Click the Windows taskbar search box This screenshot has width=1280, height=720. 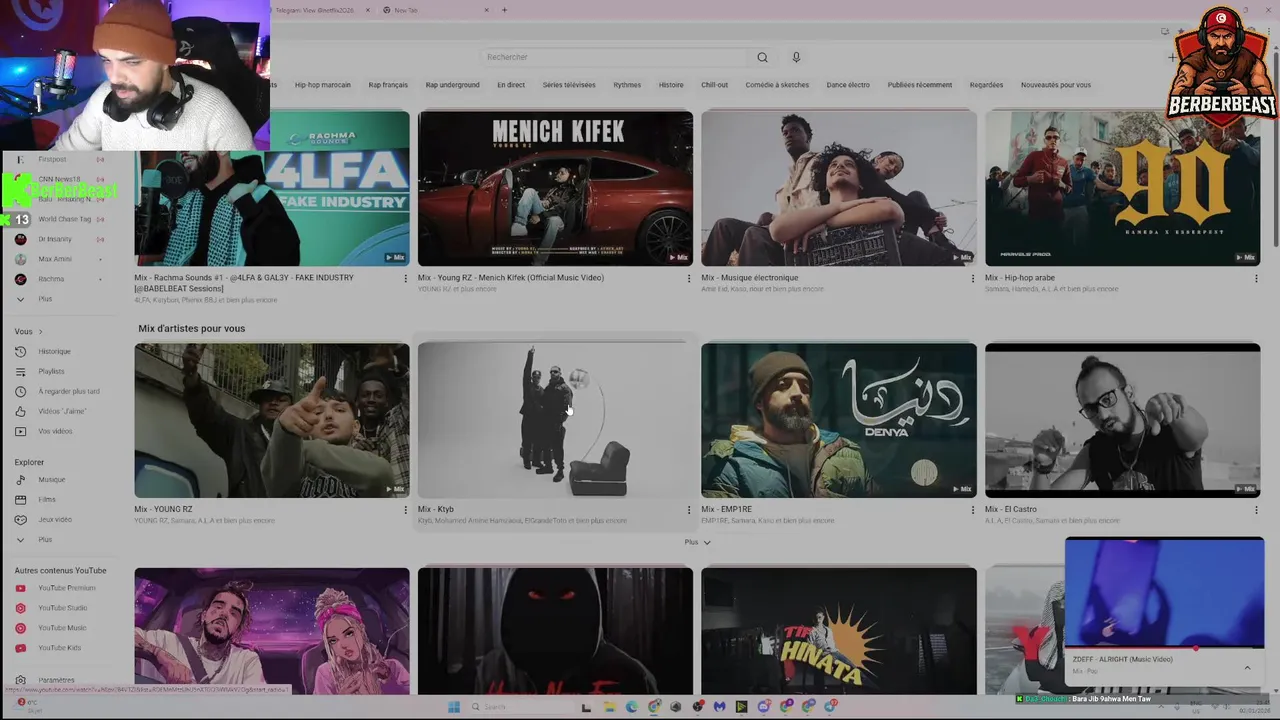[525, 707]
